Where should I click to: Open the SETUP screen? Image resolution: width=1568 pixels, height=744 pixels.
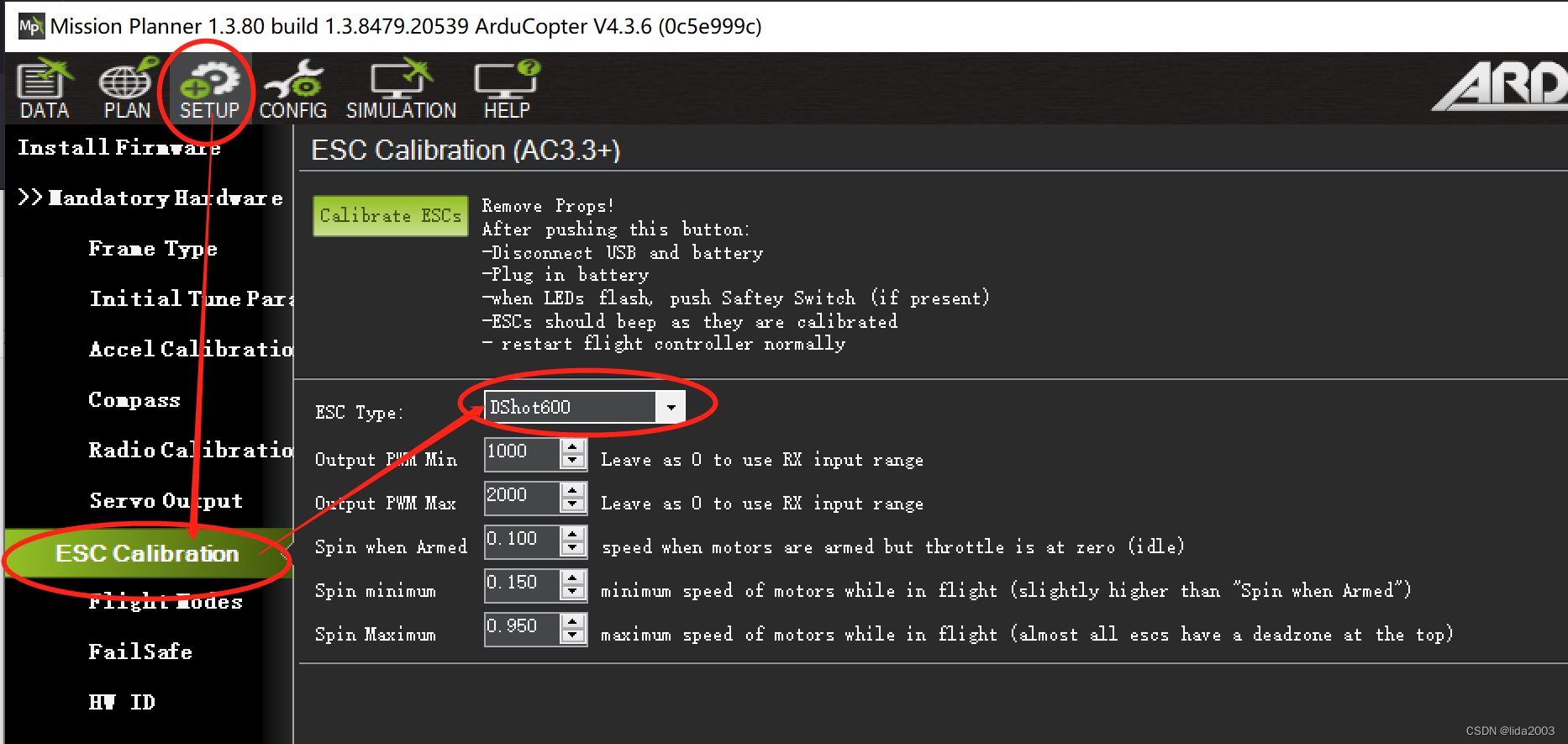(209, 90)
